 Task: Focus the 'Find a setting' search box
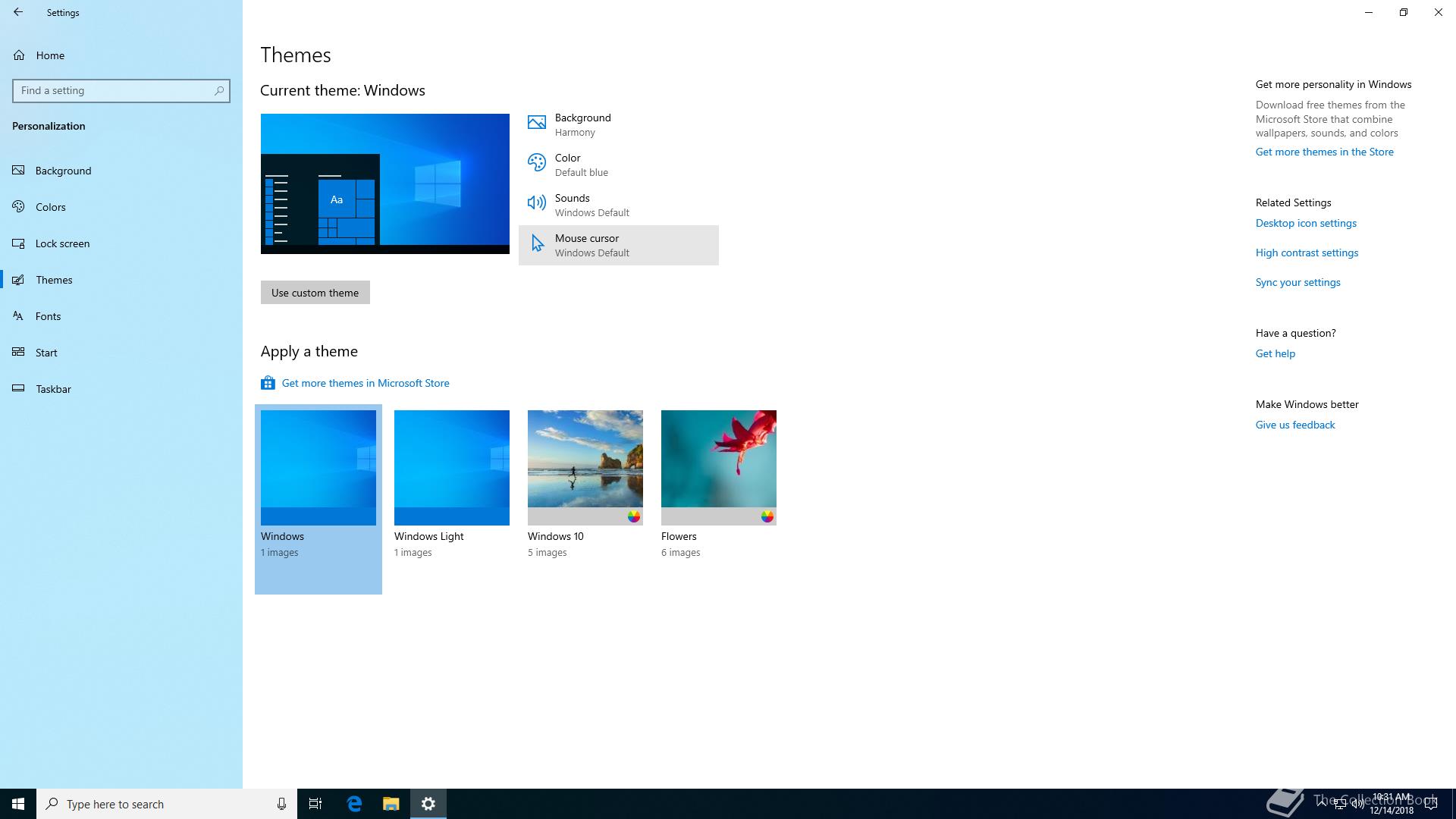[x=121, y=90]
